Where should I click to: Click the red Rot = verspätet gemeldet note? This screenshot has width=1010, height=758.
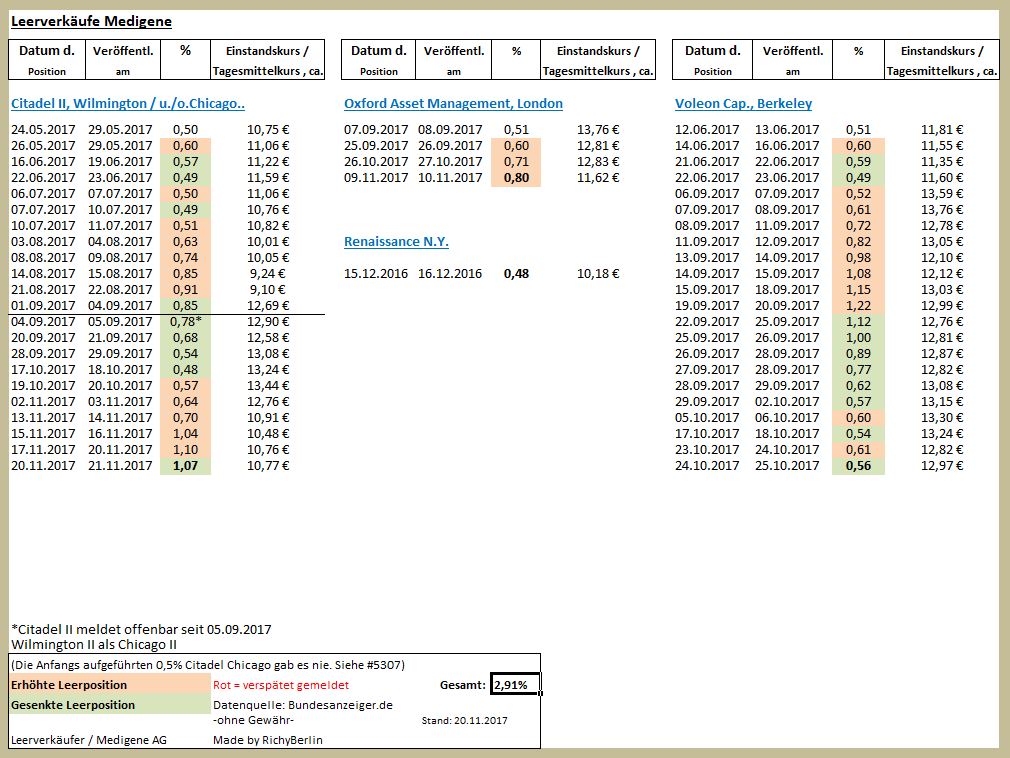pyautogui.click(x=282, y=684)
